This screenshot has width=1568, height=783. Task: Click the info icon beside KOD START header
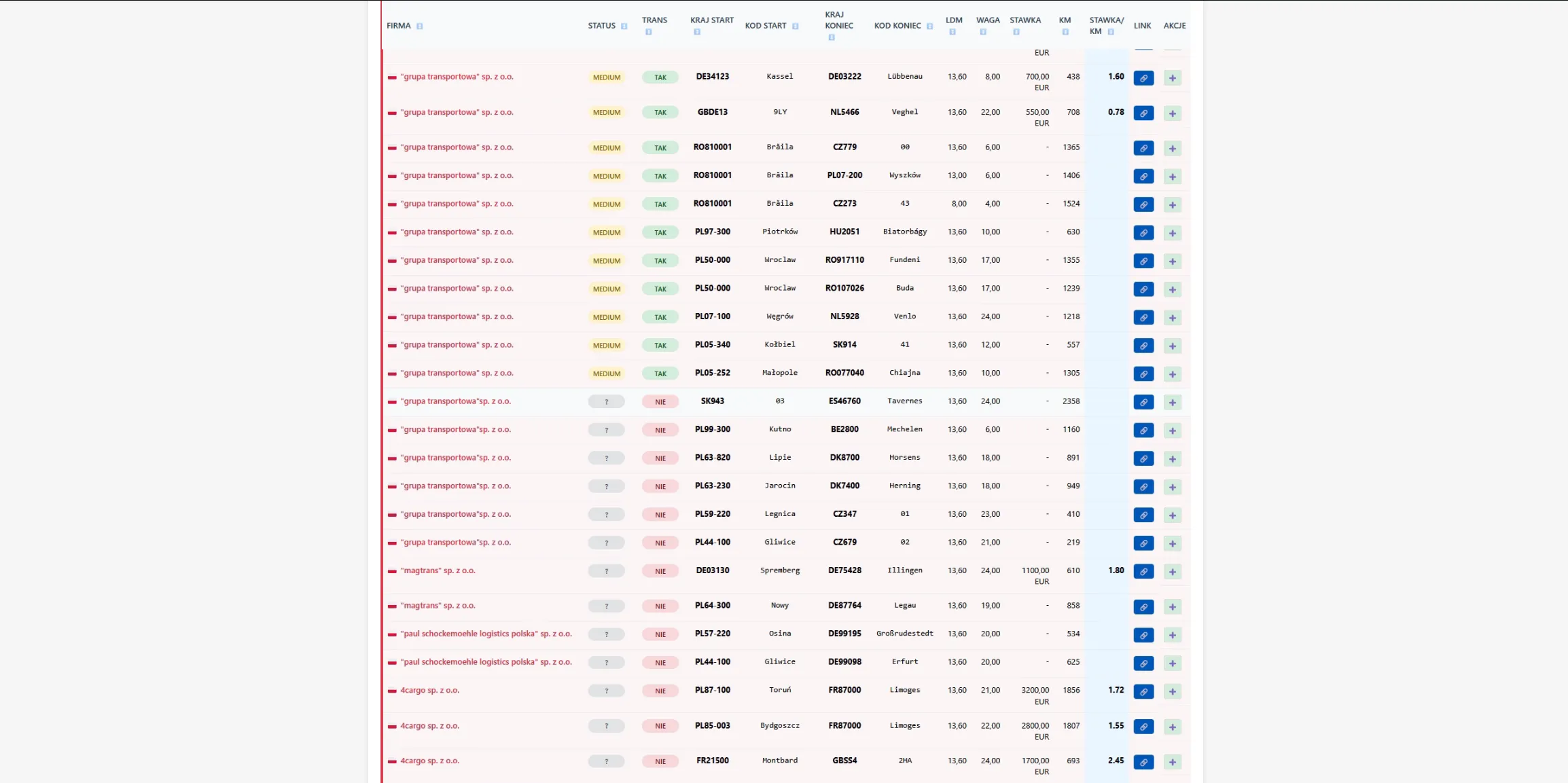pyautogui.click(x=794, y=26)
